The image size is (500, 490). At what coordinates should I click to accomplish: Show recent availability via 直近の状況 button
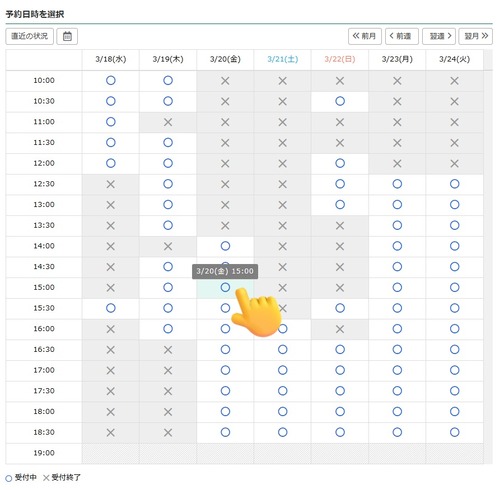[30, 36]
